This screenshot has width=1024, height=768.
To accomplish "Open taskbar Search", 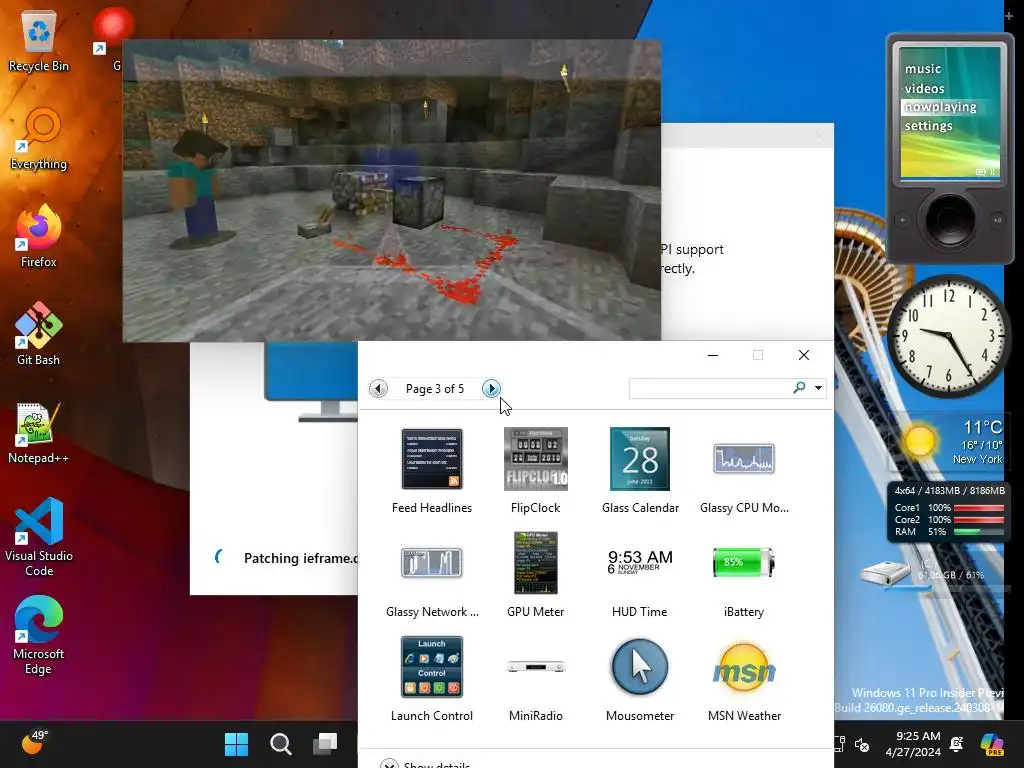I will point(281,744).
